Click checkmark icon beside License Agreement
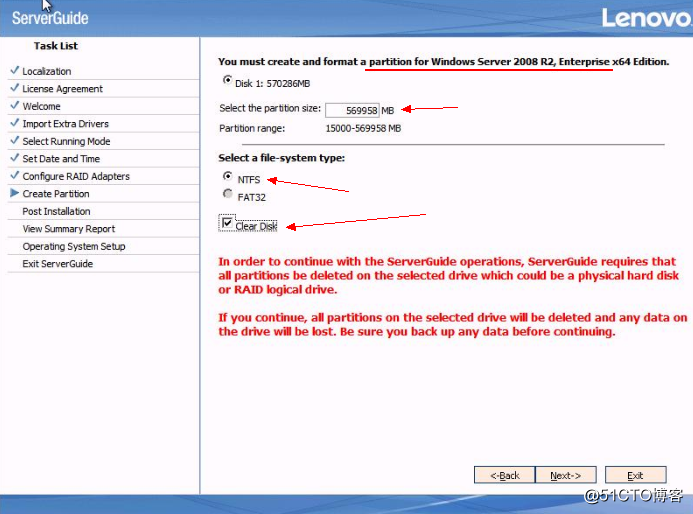 15,88
